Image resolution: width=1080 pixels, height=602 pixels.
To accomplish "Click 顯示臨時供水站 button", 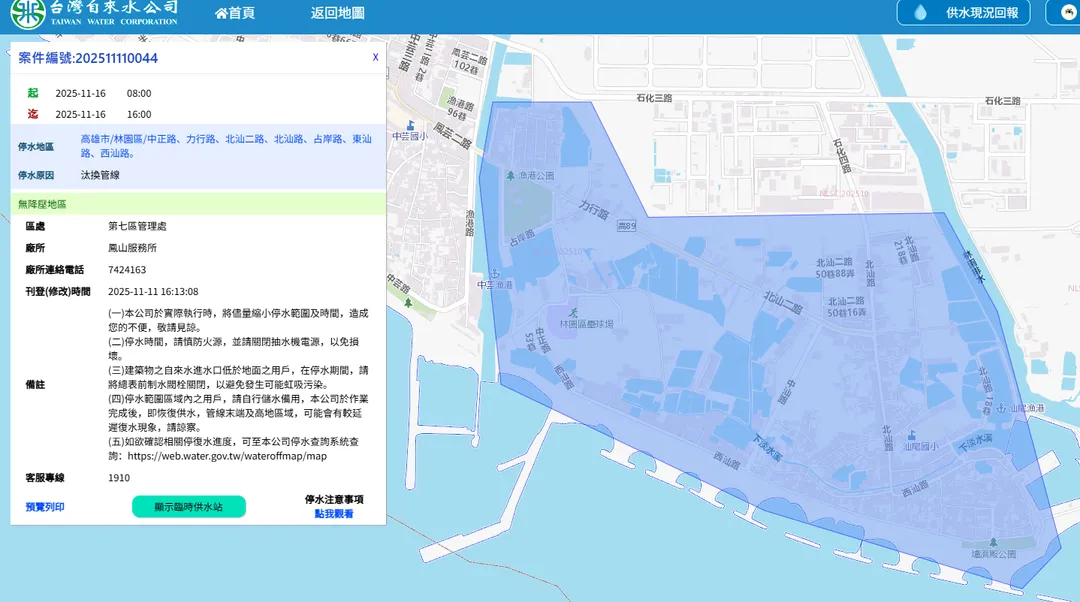I will click(x=189, y=507).
